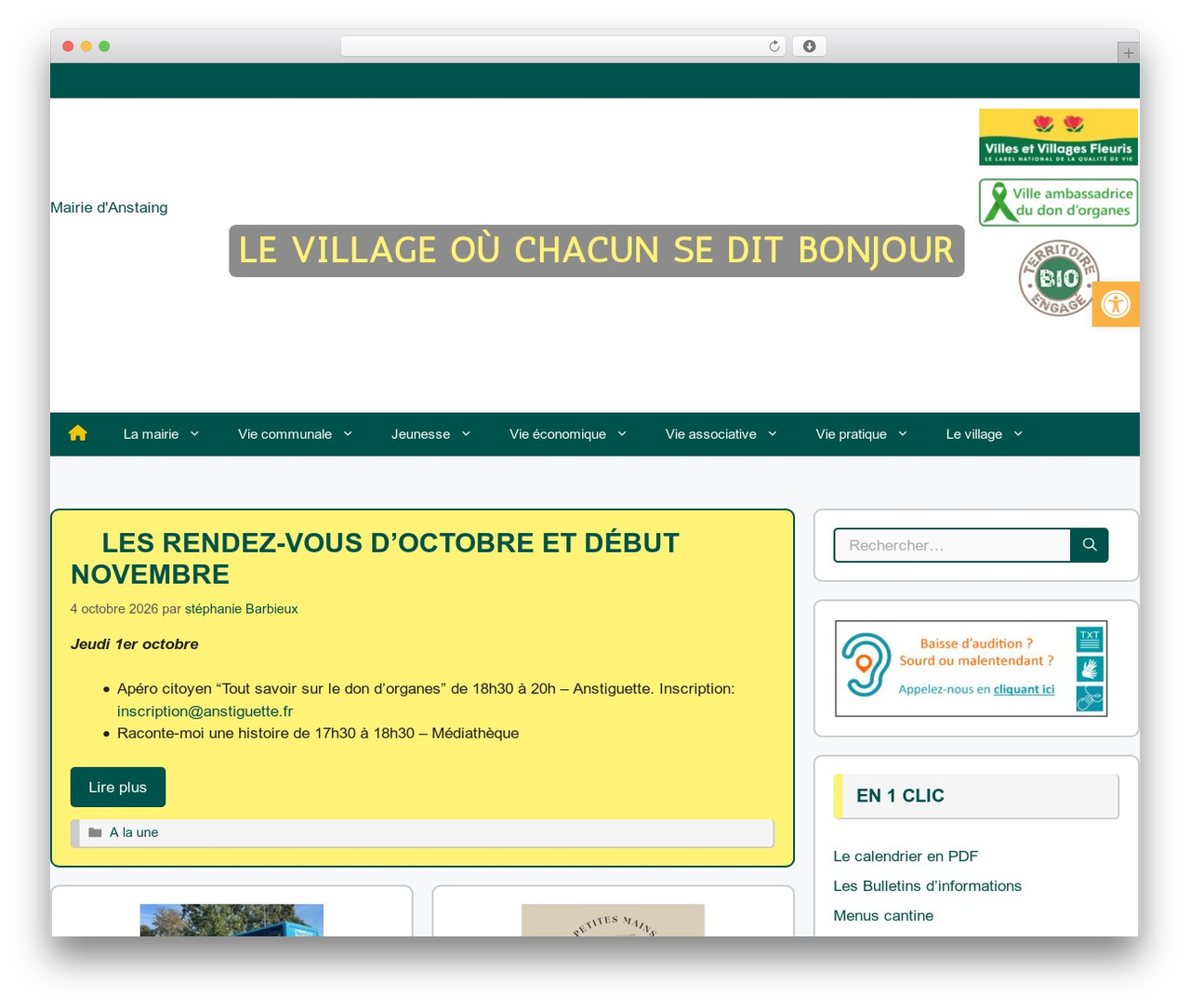Open Le calendrier en PDF link
Screen dimensions: 1190x1008
coord(906,856)
